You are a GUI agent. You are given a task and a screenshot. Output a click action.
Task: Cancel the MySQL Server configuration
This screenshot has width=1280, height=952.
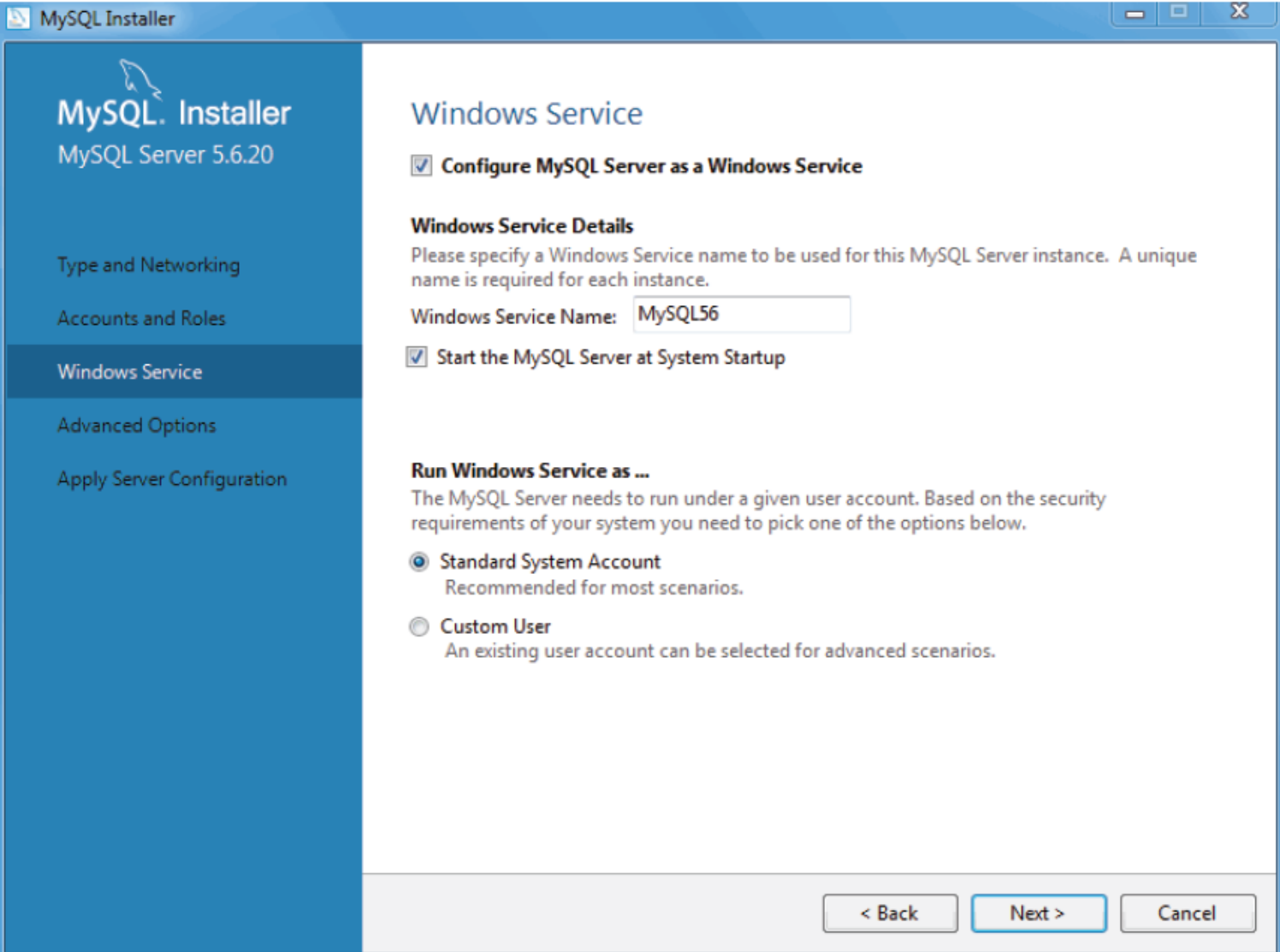(x=1187, y=912)
